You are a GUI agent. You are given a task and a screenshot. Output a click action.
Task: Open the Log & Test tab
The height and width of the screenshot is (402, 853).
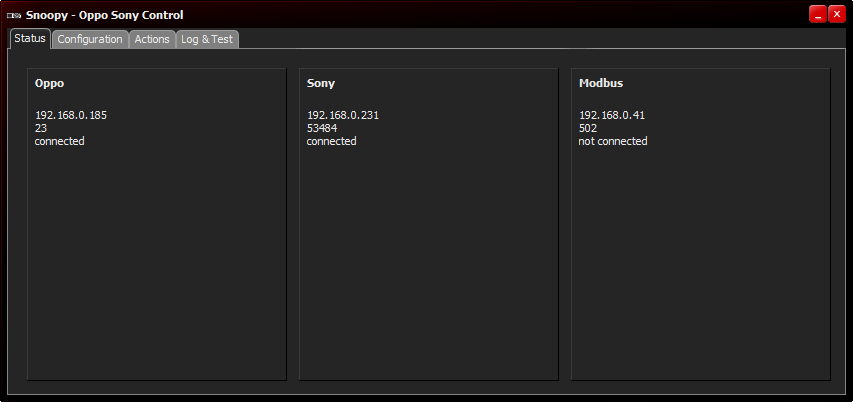point(207,39)
